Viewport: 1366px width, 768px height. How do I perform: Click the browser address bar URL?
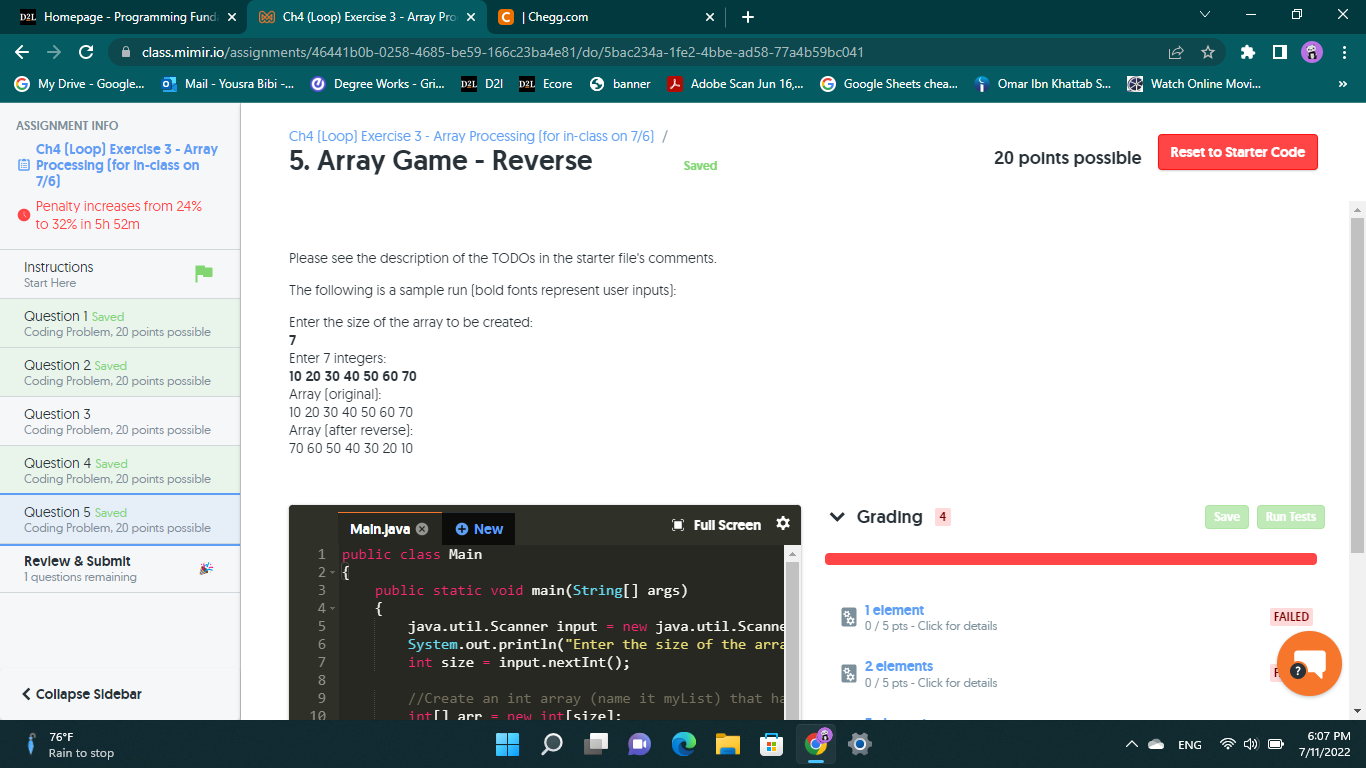pyautogui.click(x=502, y=52)
